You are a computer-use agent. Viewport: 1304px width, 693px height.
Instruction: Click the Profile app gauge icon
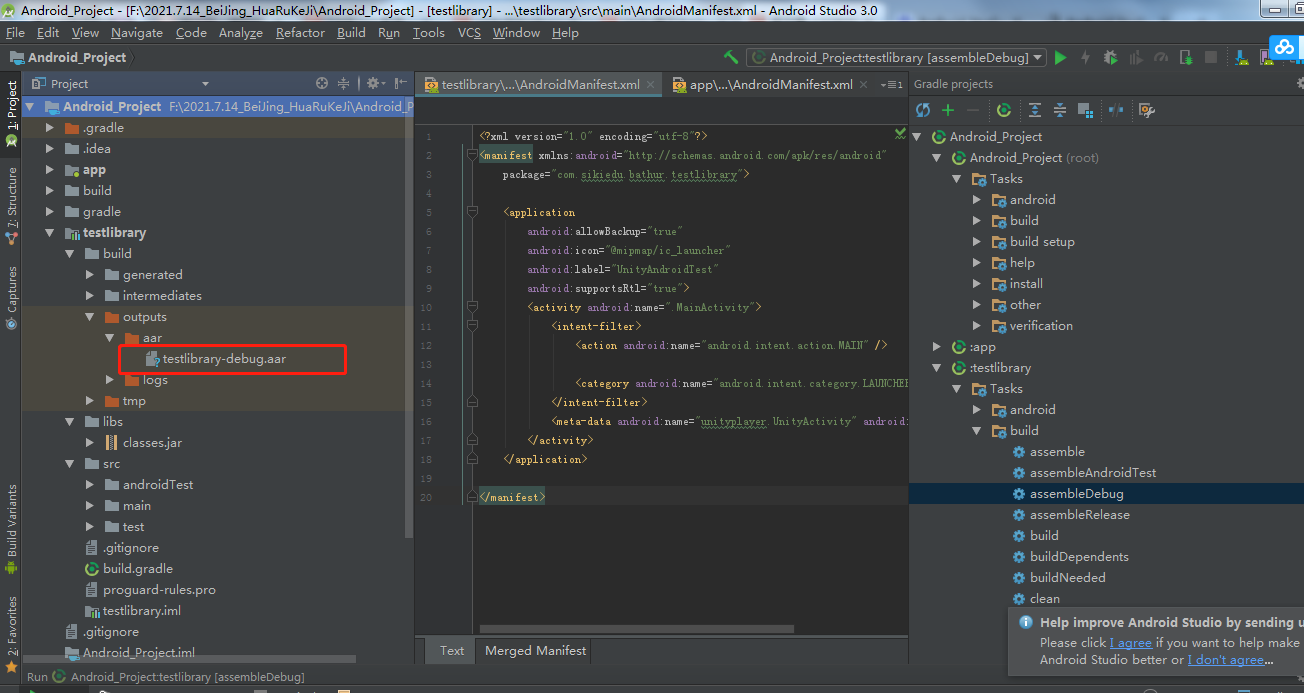click(1161, 58)
